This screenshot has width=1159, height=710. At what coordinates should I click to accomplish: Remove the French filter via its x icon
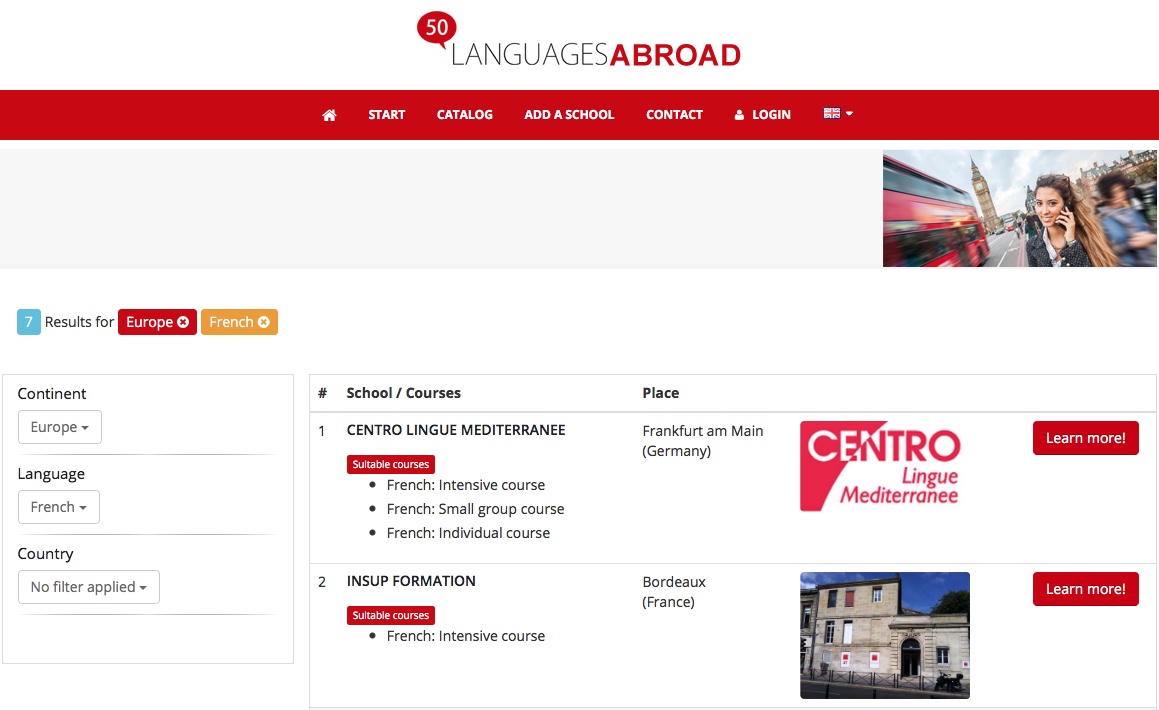[263, 321]
